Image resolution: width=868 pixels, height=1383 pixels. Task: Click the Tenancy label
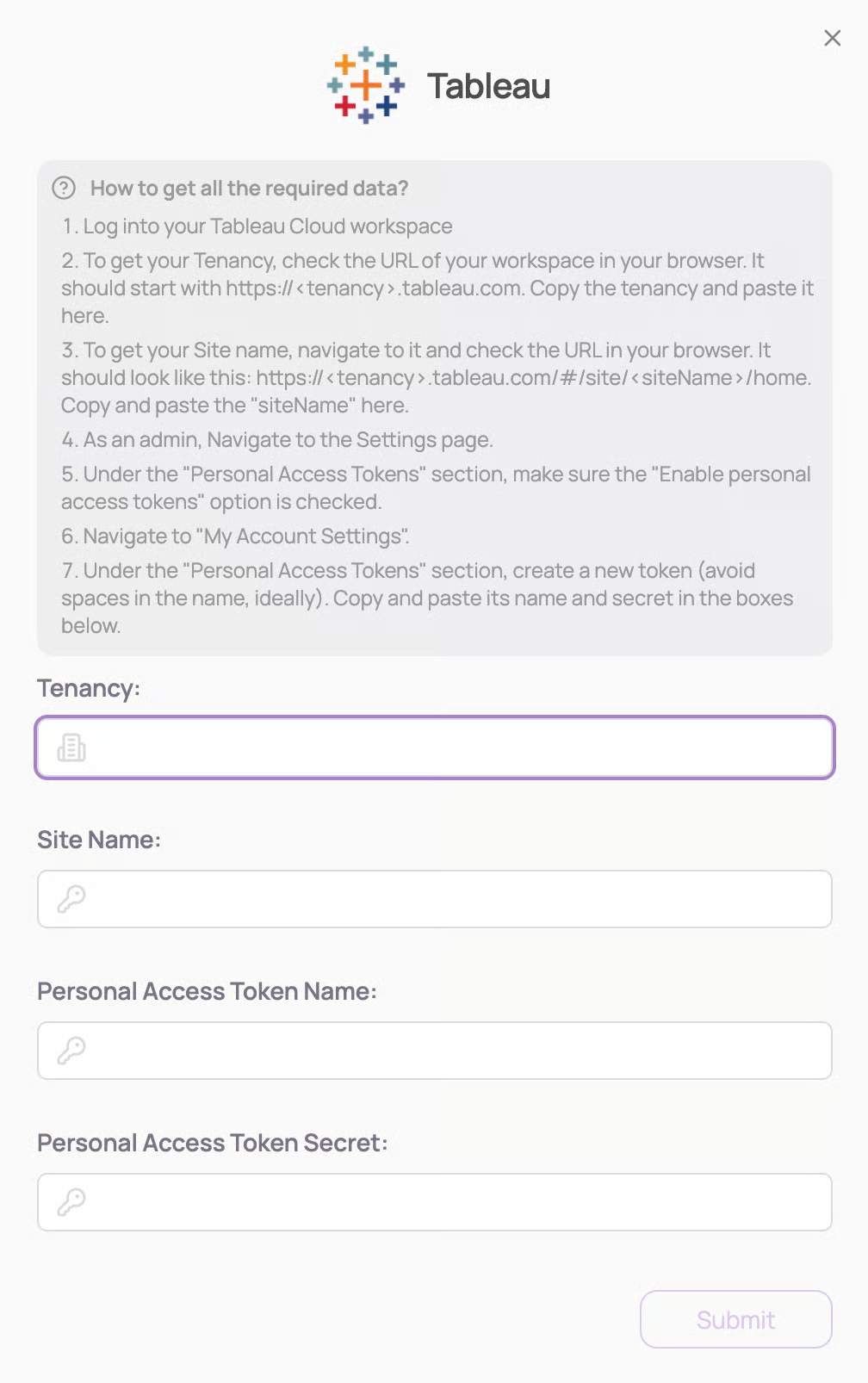point(89,688)
